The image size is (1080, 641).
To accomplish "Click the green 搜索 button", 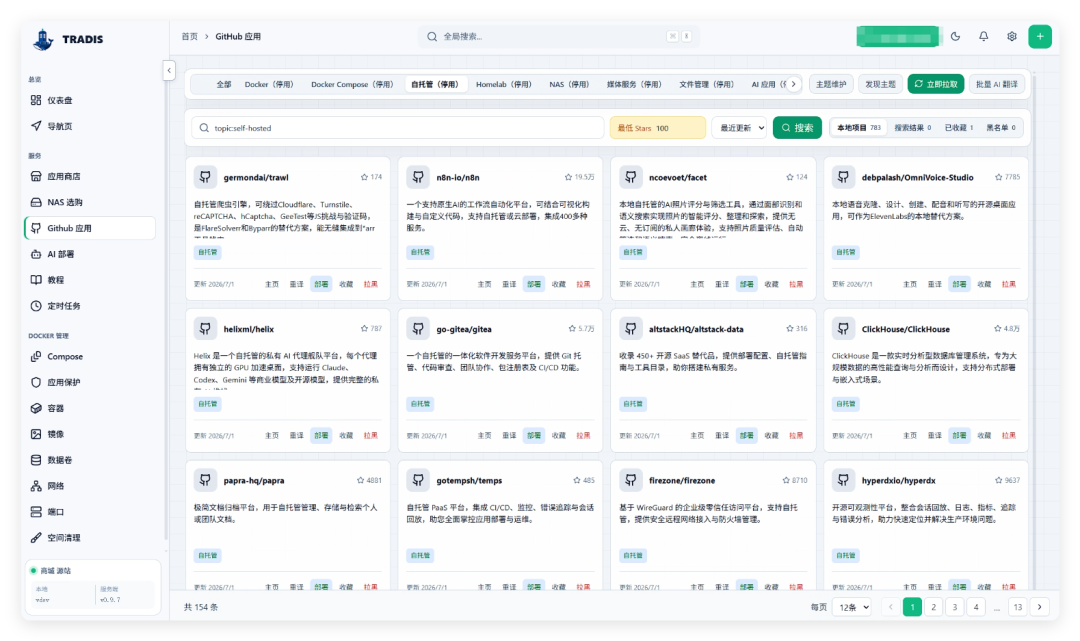I will 797,127.
